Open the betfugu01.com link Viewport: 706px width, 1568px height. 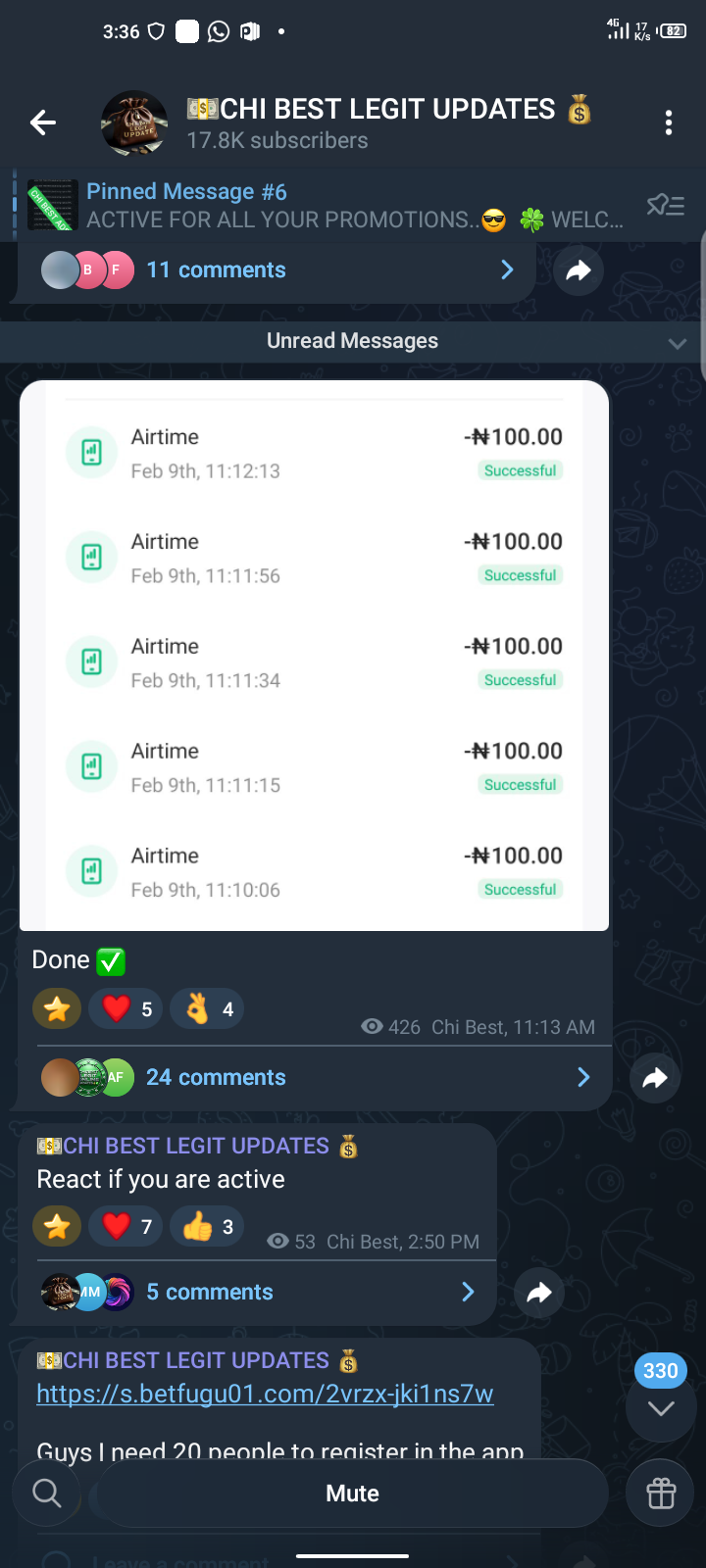(x=265, y=1394)
